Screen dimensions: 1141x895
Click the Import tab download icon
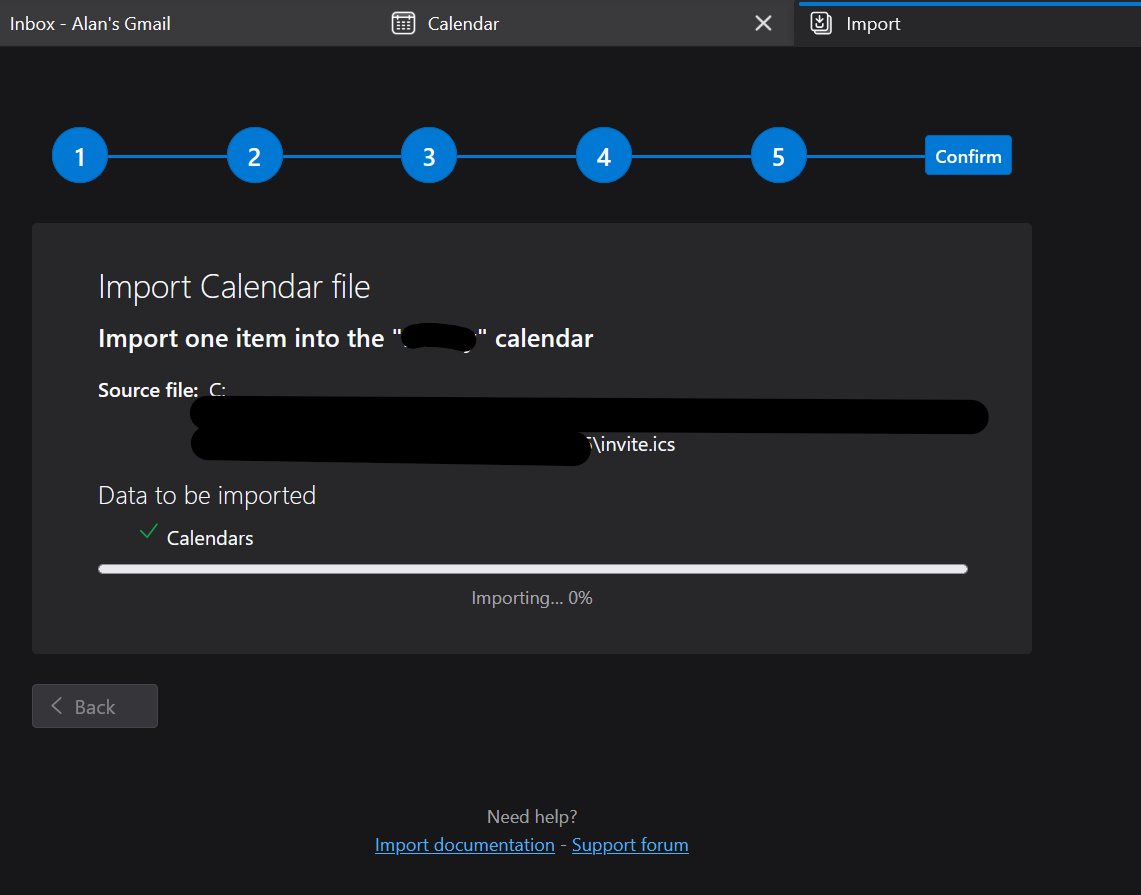pyautogui.click(x=821, y=23)
